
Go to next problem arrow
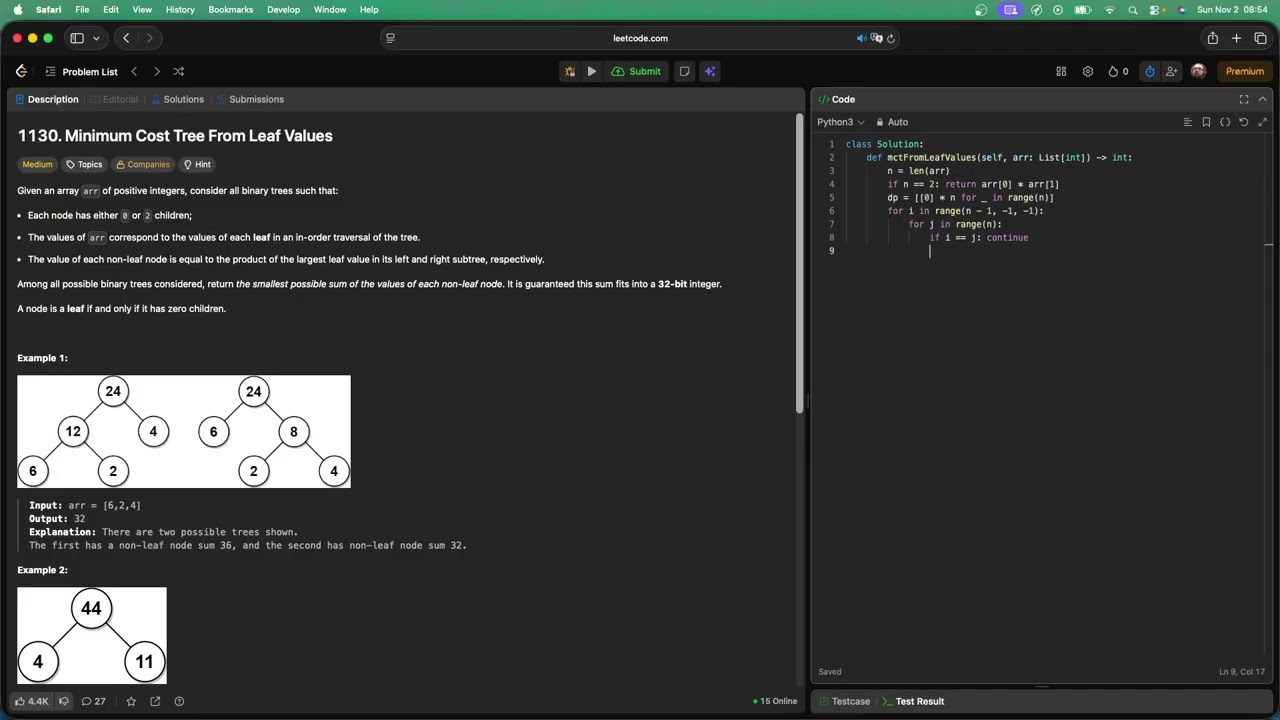pyautogui.click(x=156, y=71)
